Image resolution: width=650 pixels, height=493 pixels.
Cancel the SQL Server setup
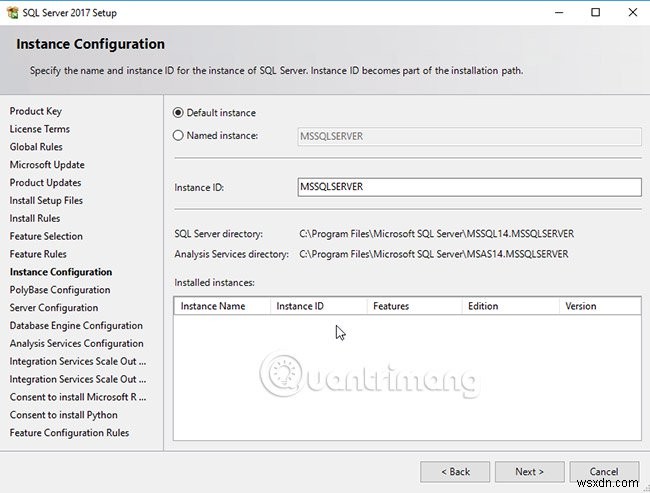coord(604,472)
